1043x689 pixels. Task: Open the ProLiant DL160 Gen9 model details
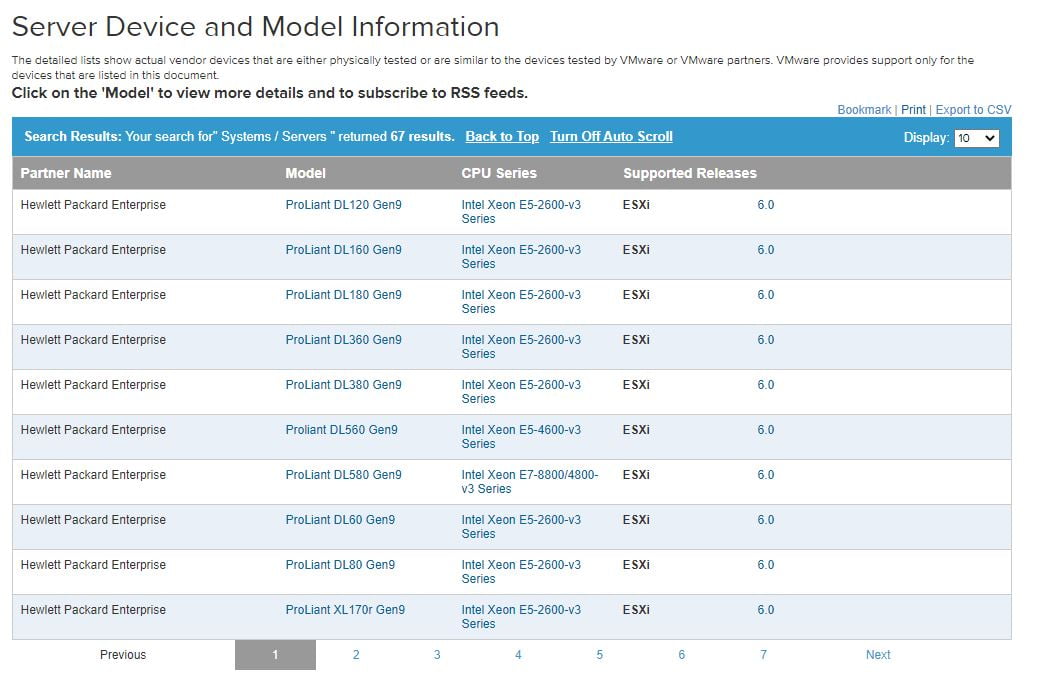pyautogui.click(x=343, y=250)
